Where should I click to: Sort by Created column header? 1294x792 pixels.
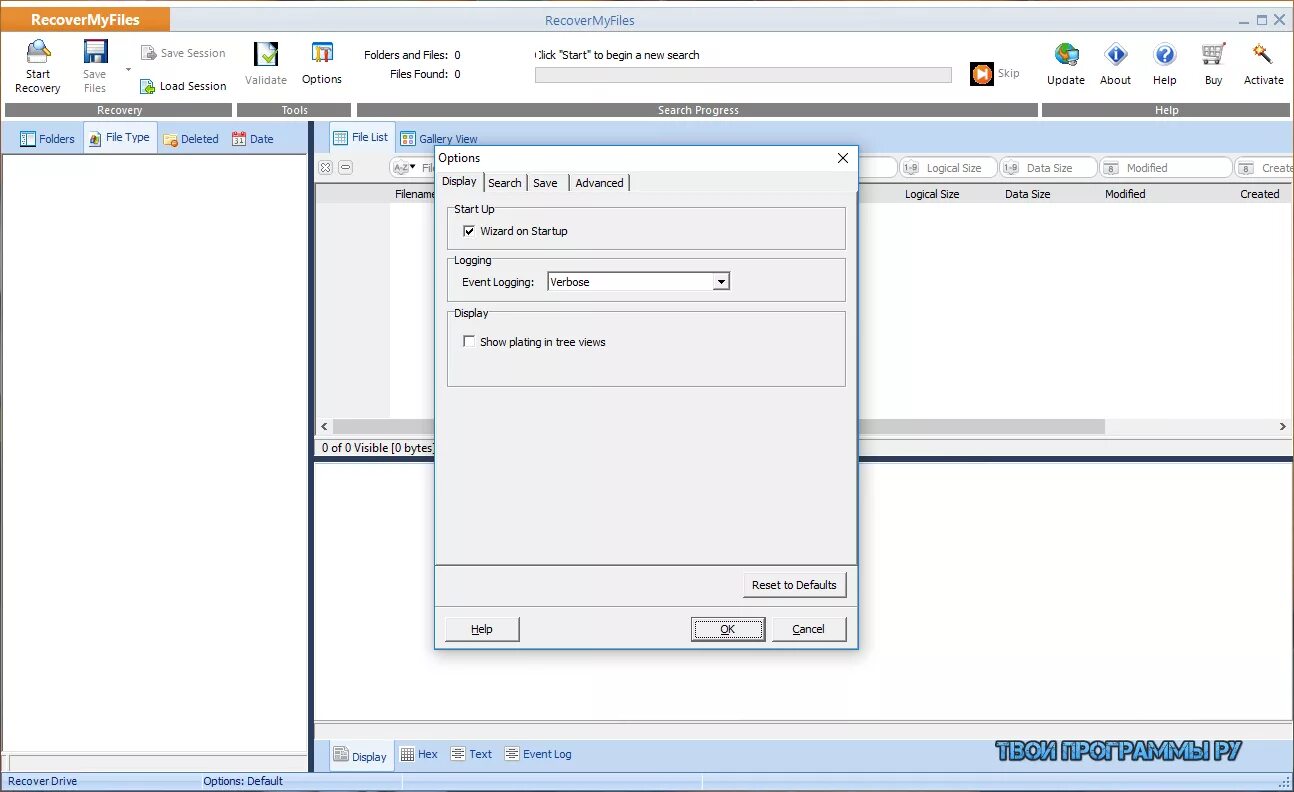[1259, 194]
